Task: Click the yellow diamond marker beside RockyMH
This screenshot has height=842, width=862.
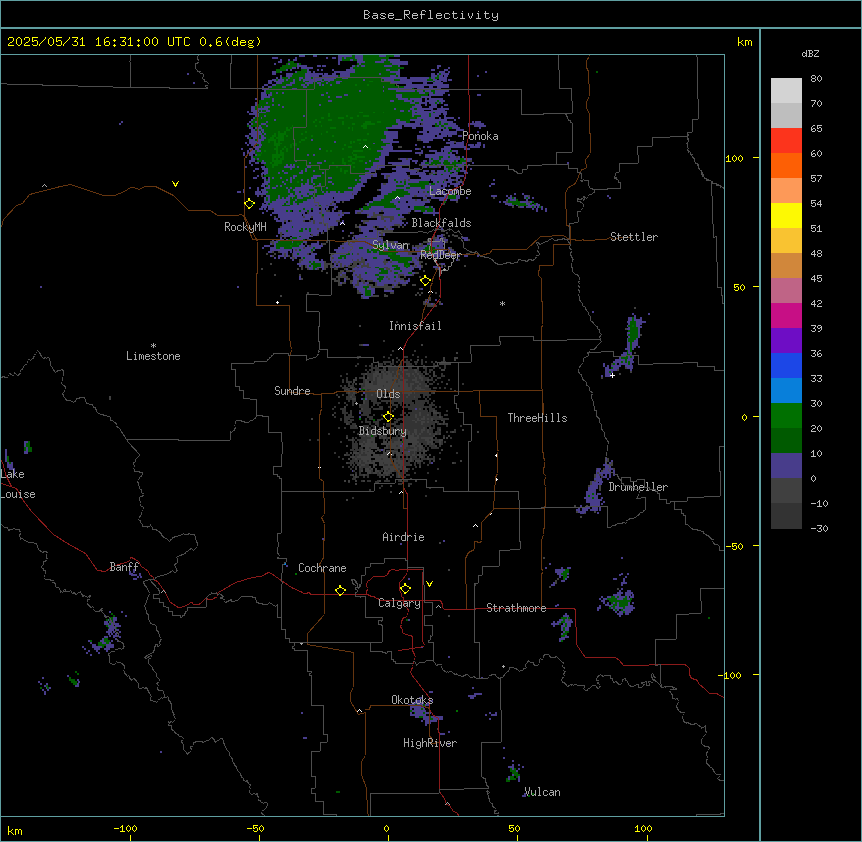Action: [x=249, y=204]
